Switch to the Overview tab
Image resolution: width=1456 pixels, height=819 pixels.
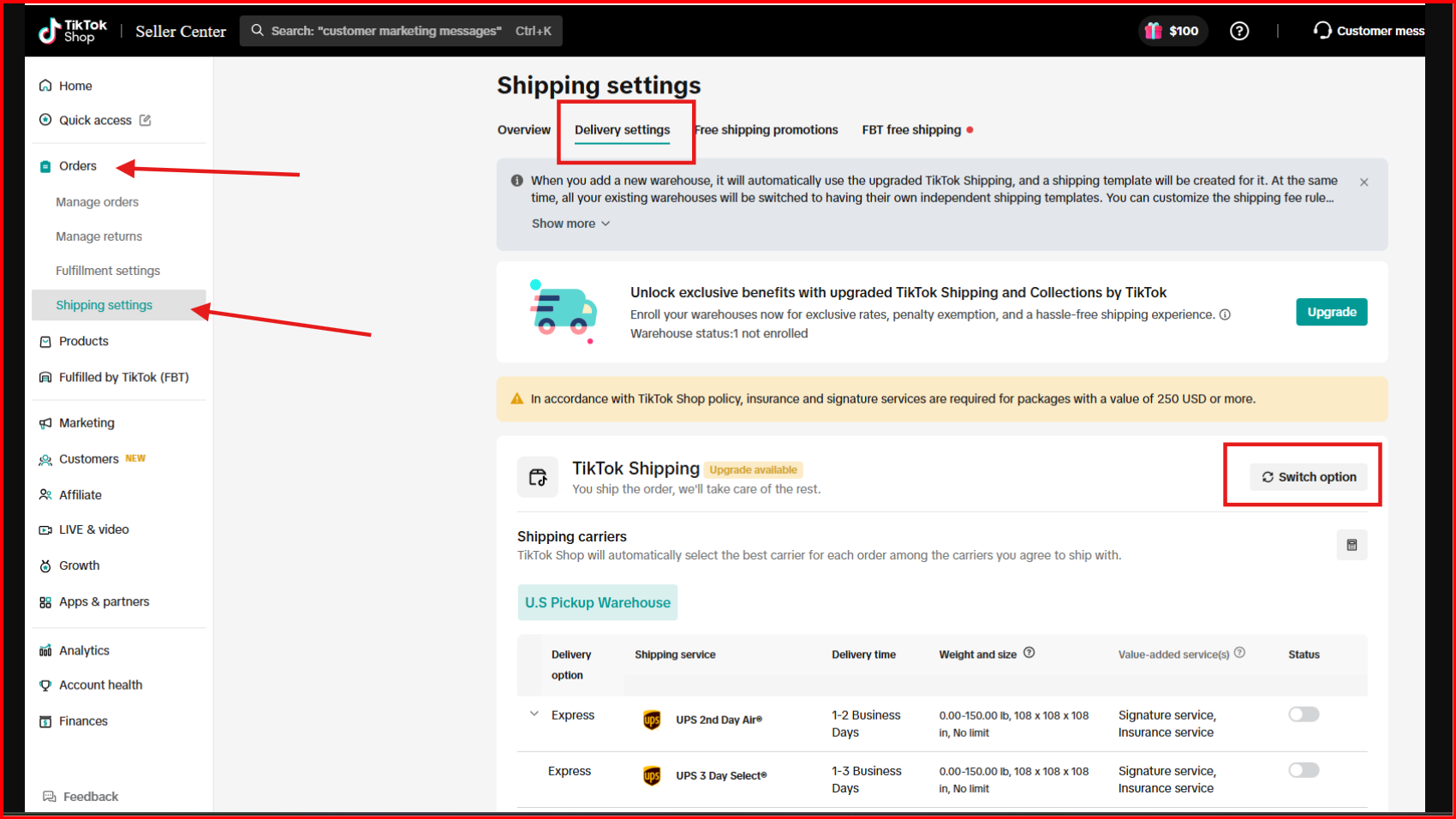524,130
